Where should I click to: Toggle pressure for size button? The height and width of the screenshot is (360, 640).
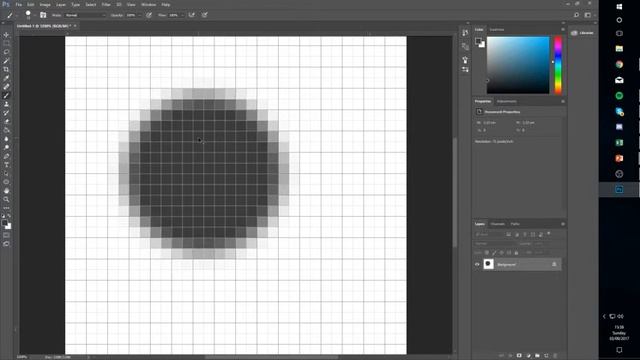[x=204, y=15]
